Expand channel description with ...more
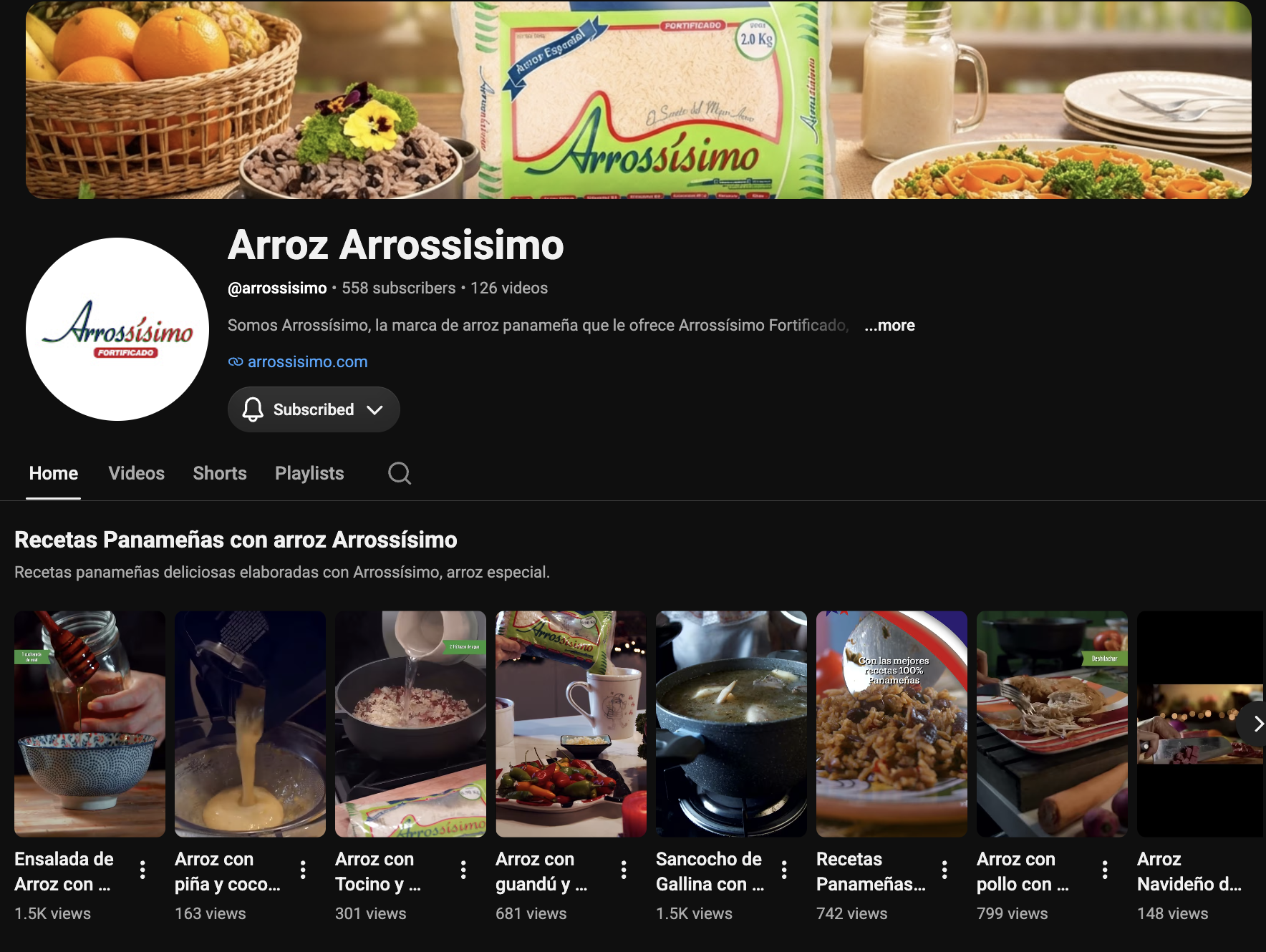 889,325
